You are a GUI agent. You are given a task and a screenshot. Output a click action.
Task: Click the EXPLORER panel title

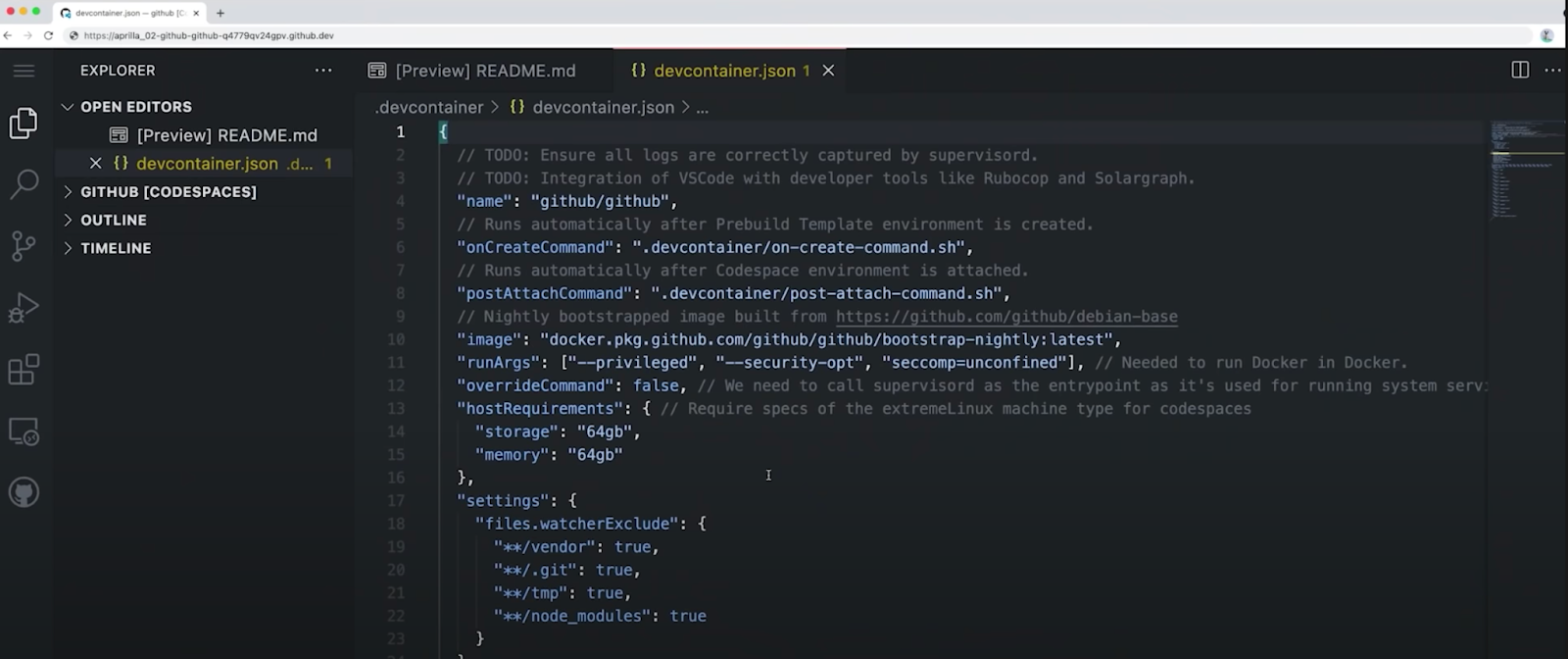118,71
